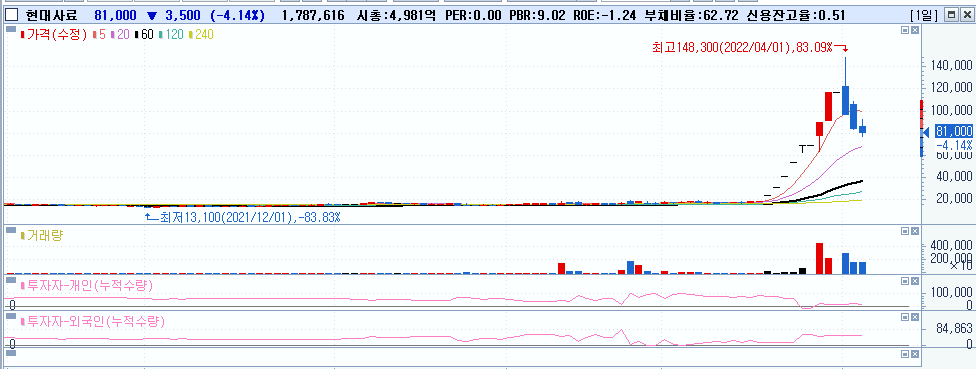Select the 투자자-개인(누적수량) indicator label
This screenshot has width=976, height=369.
pyautogui.click(x=87, y=286)
